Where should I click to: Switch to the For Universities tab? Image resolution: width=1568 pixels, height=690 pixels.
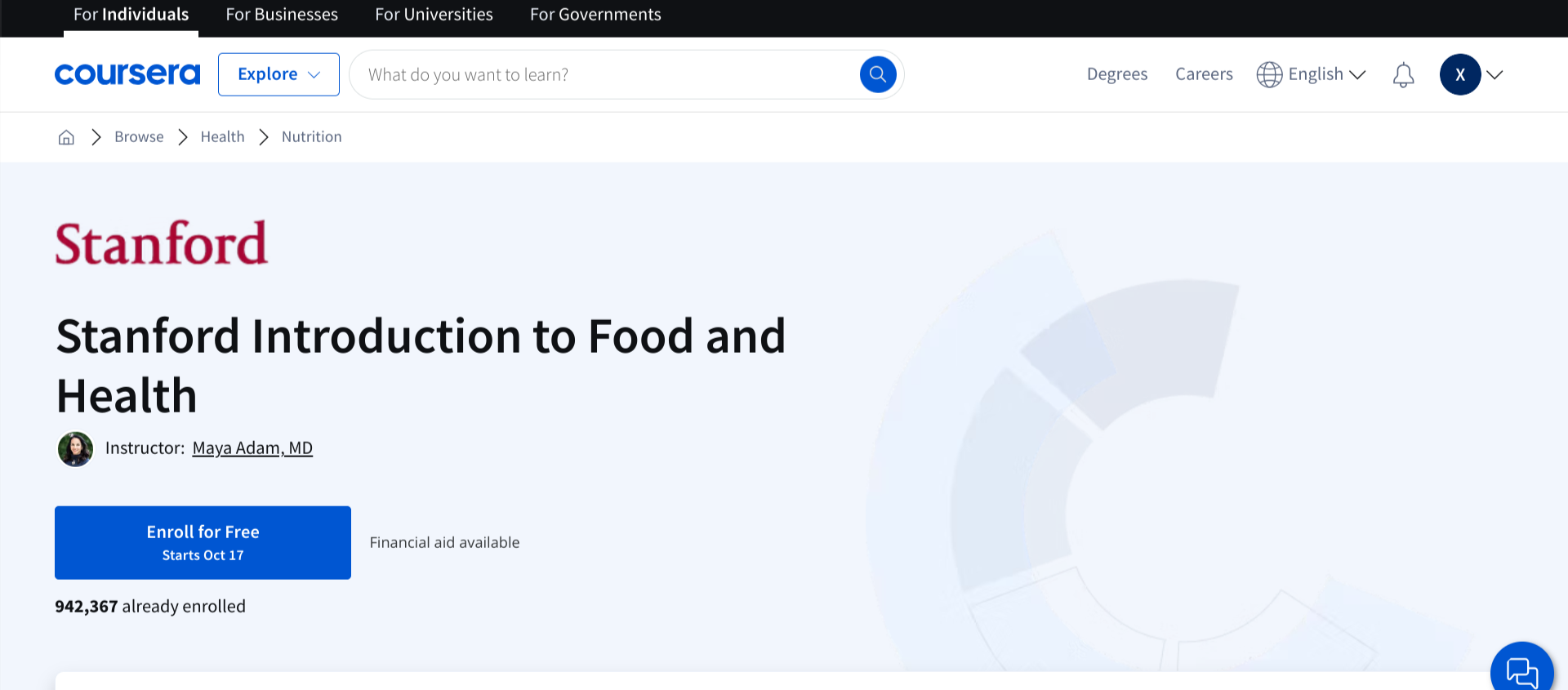434,15
